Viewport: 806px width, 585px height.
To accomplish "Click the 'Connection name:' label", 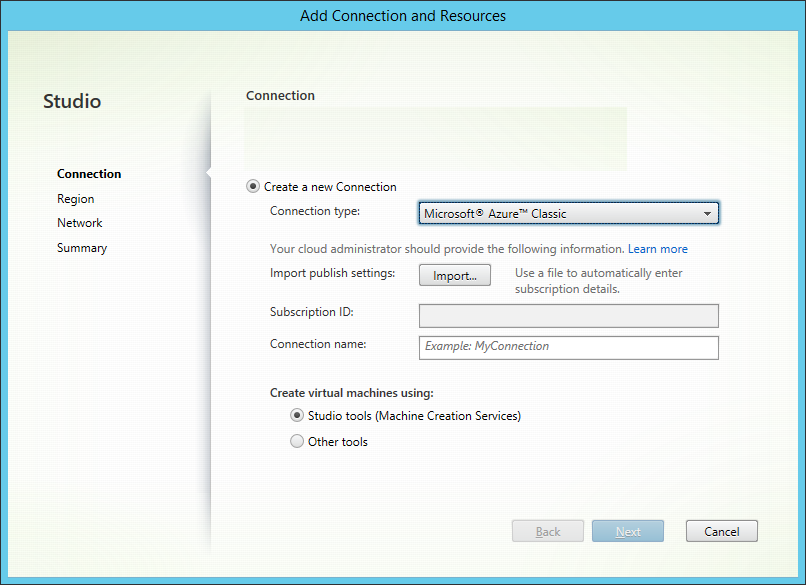I will tap(318, 344).
